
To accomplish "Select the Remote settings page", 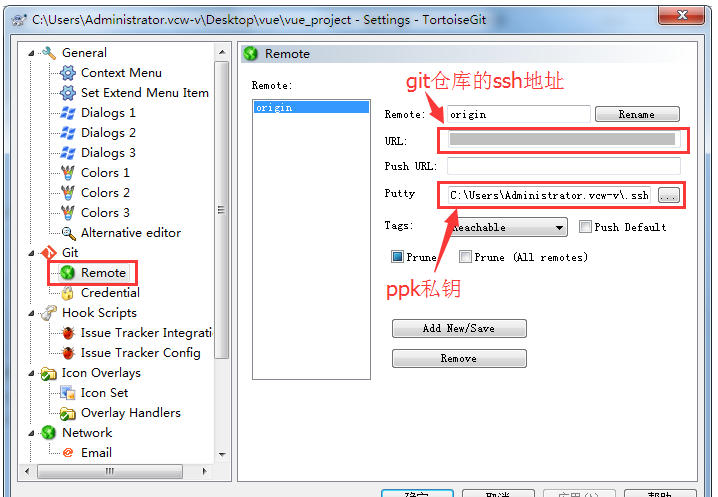I will click(x=103, y=273).
